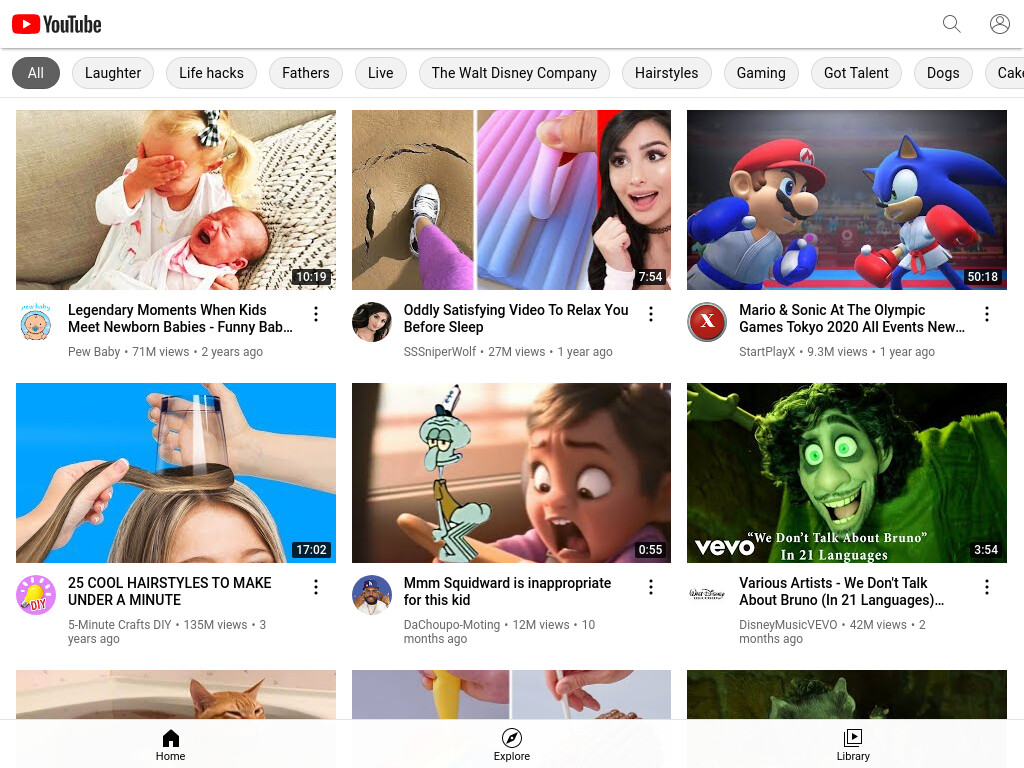
Task: Open the Explore tab with its compass icon
Action: pos(511,745)
